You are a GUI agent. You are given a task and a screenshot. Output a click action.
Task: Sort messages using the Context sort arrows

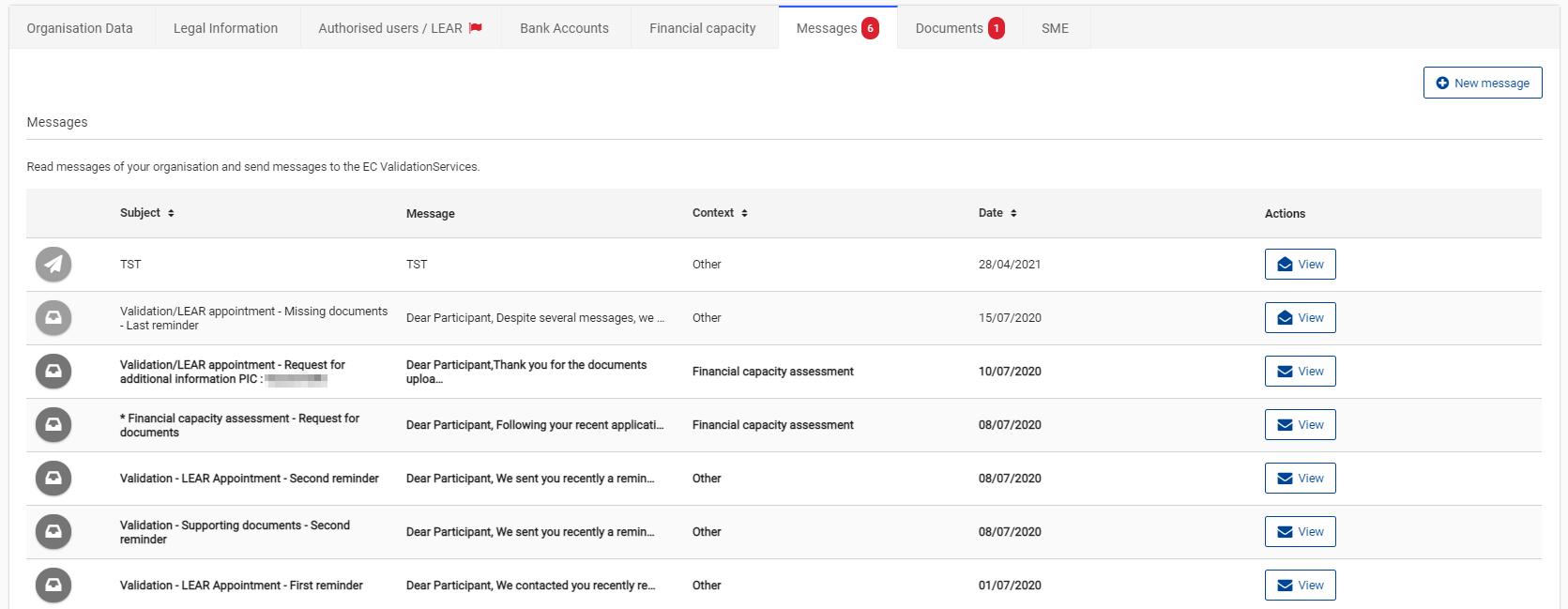coord(744,214)
